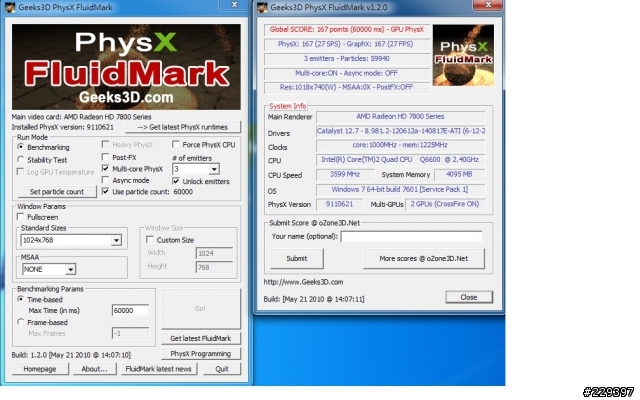Image resolution: width=640 pixels, height=400 pixels.
Task: Submit the score with Submit button
Action: pos(297,258)
